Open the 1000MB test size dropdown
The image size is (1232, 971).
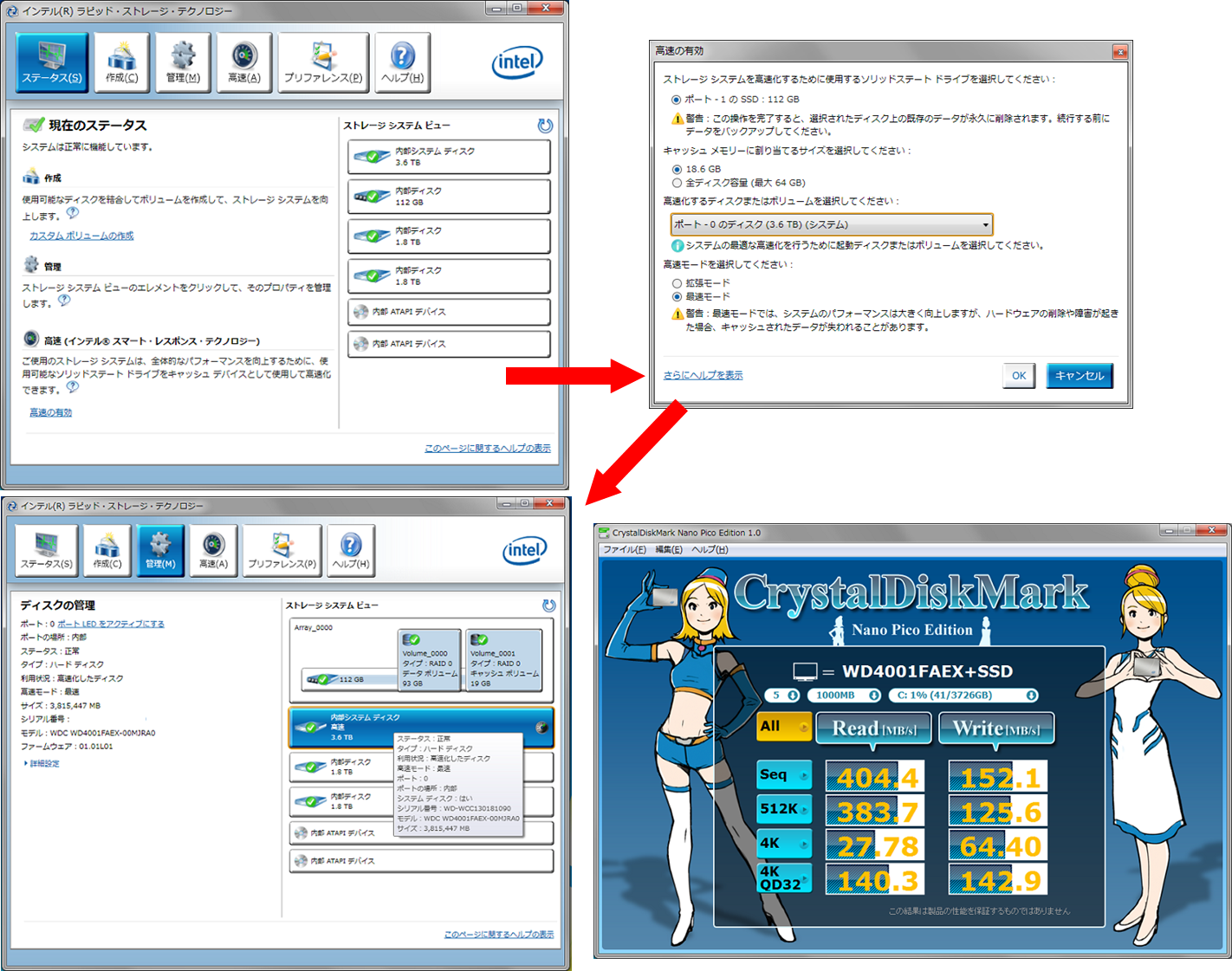[x=845, y=696]
